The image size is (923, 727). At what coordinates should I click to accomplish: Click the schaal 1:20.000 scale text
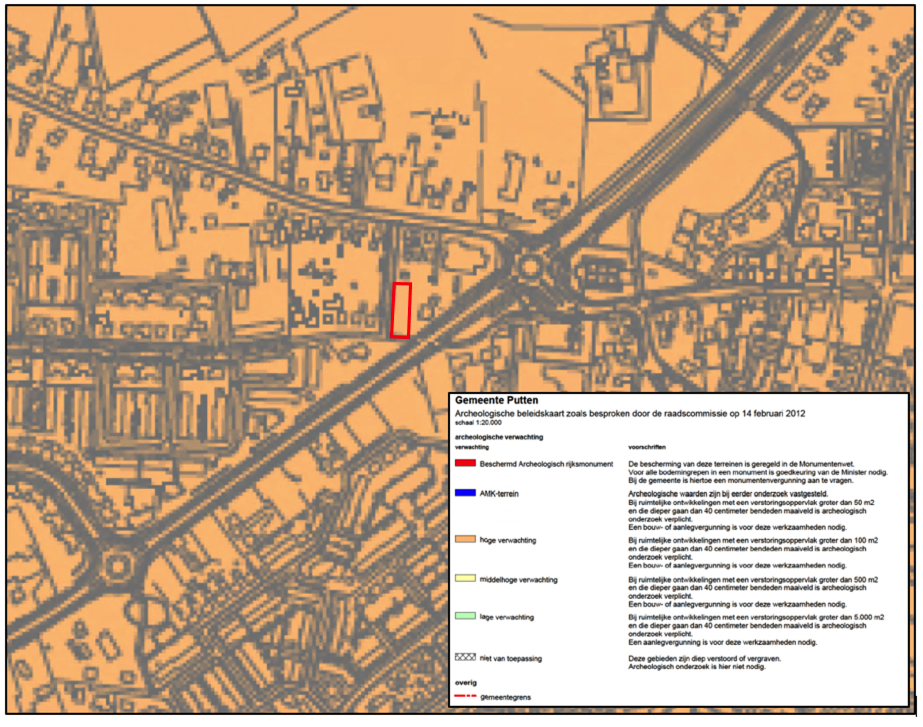476,420
